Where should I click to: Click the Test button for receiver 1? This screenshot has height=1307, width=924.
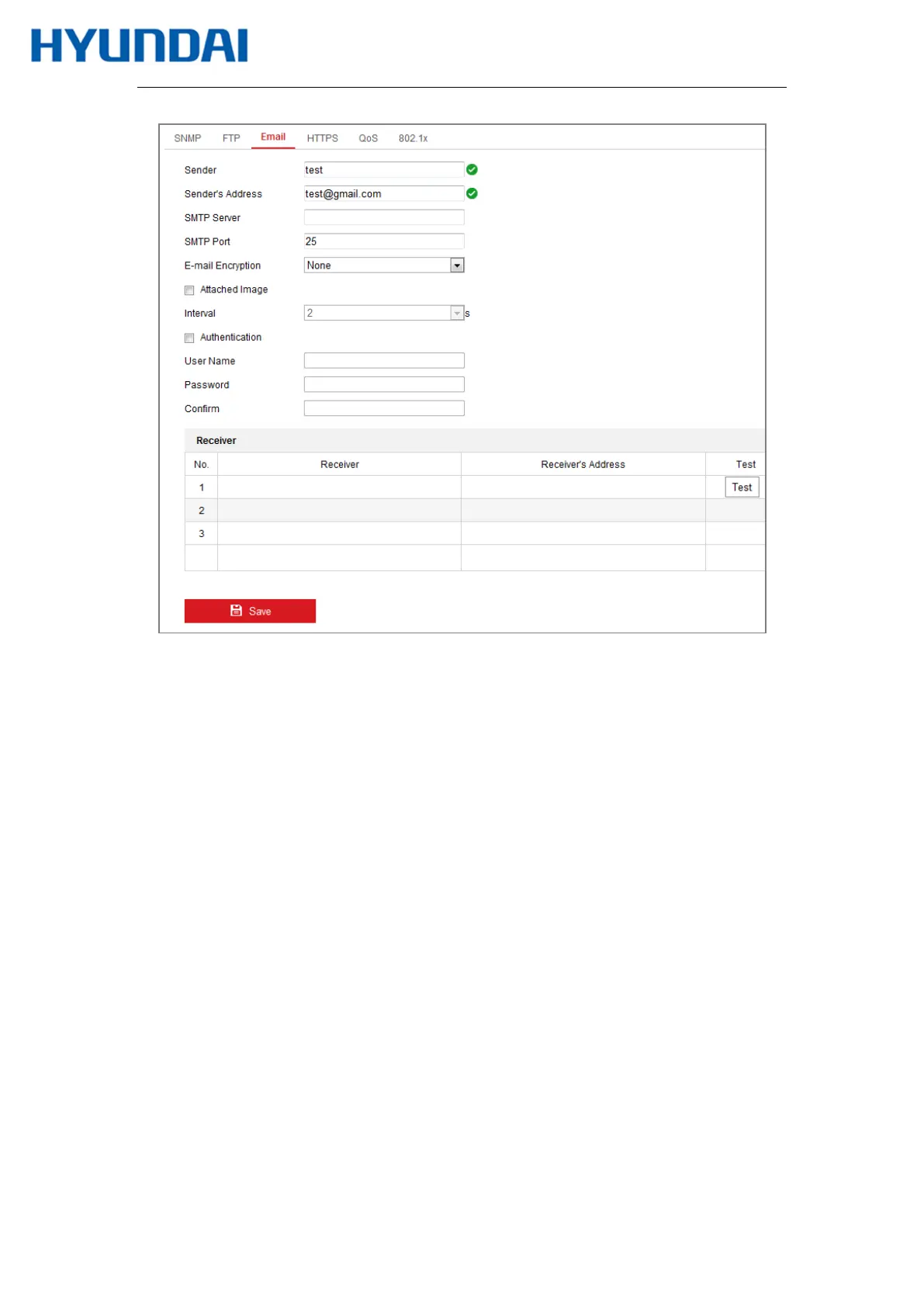pos(742,487)
